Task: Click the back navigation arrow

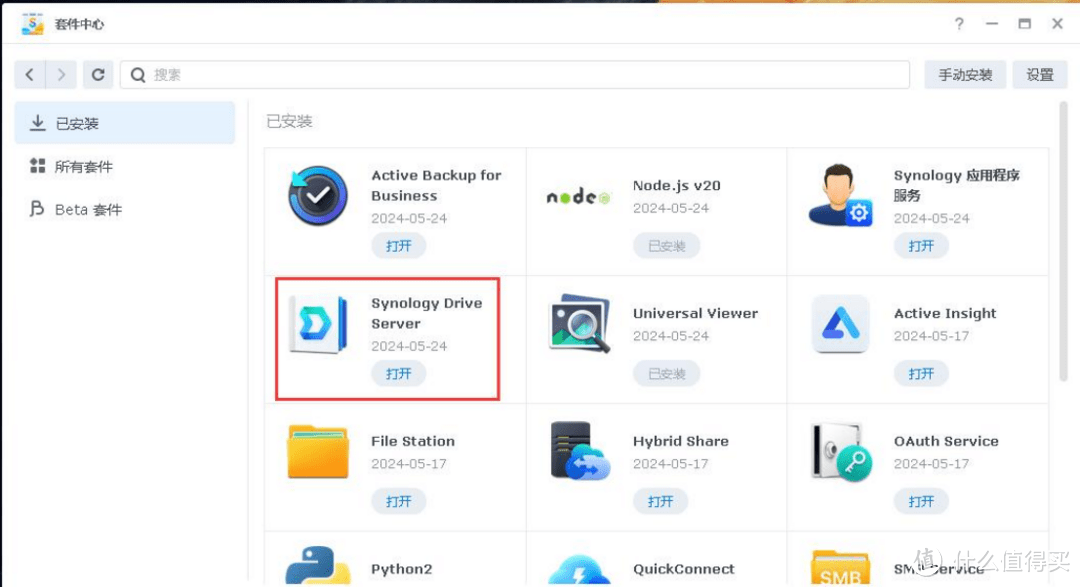Action: point(31,74)
